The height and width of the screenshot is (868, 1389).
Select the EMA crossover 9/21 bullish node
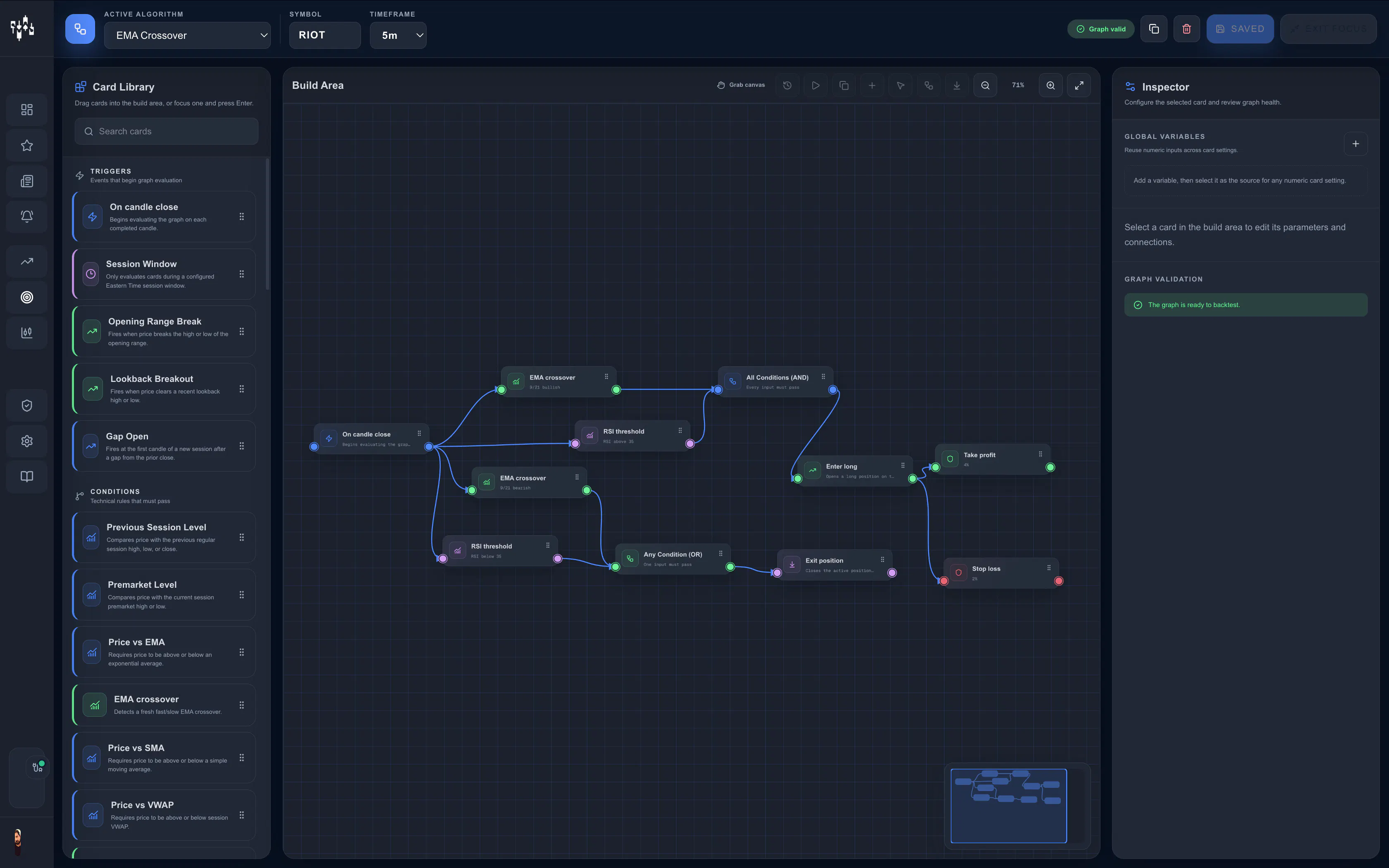558,382
